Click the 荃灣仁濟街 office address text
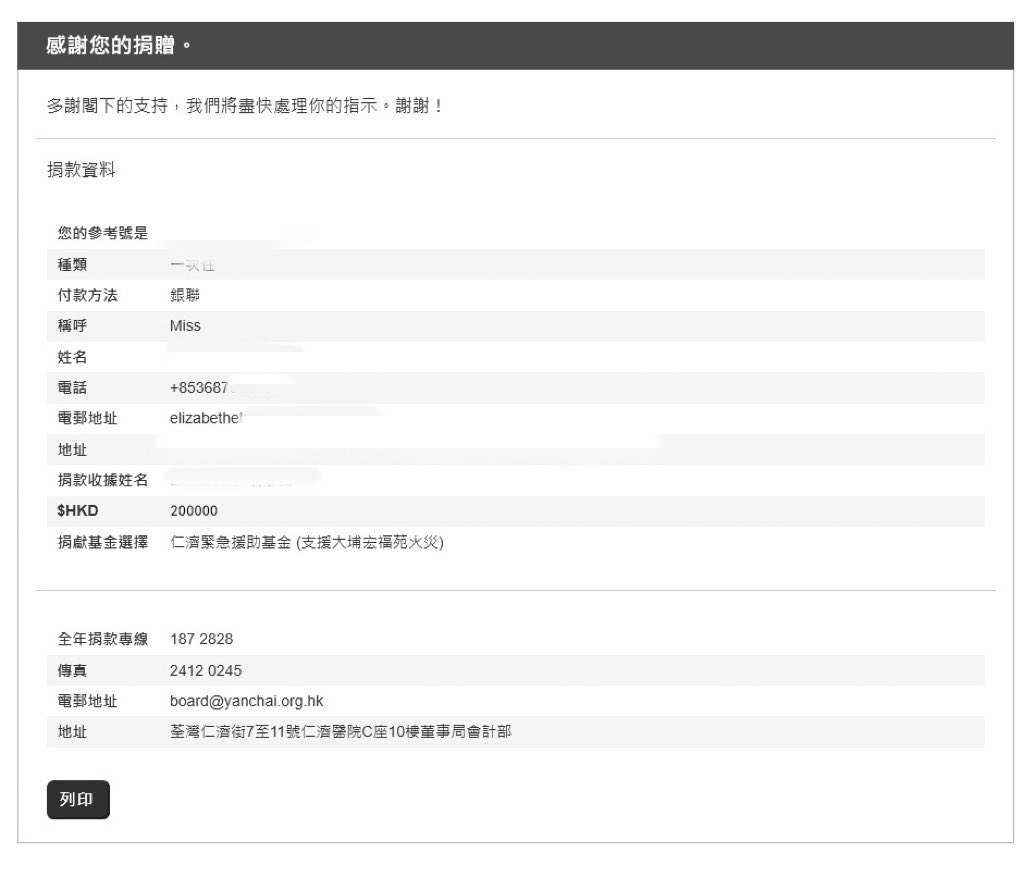Viewport: 1024px width, 873px height. [x=340, y=732]
